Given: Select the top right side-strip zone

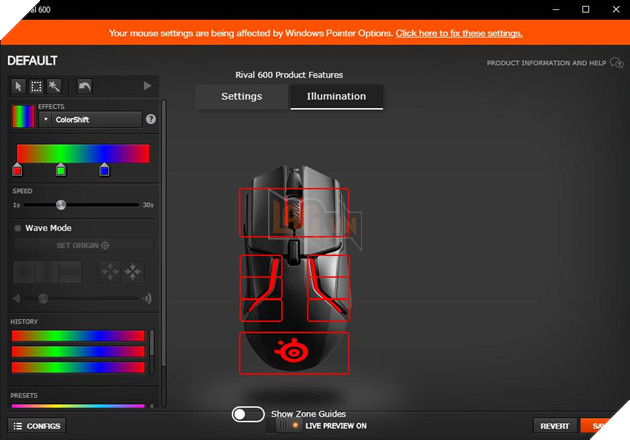Looking at the screenshot, I should tap(328, 266).
